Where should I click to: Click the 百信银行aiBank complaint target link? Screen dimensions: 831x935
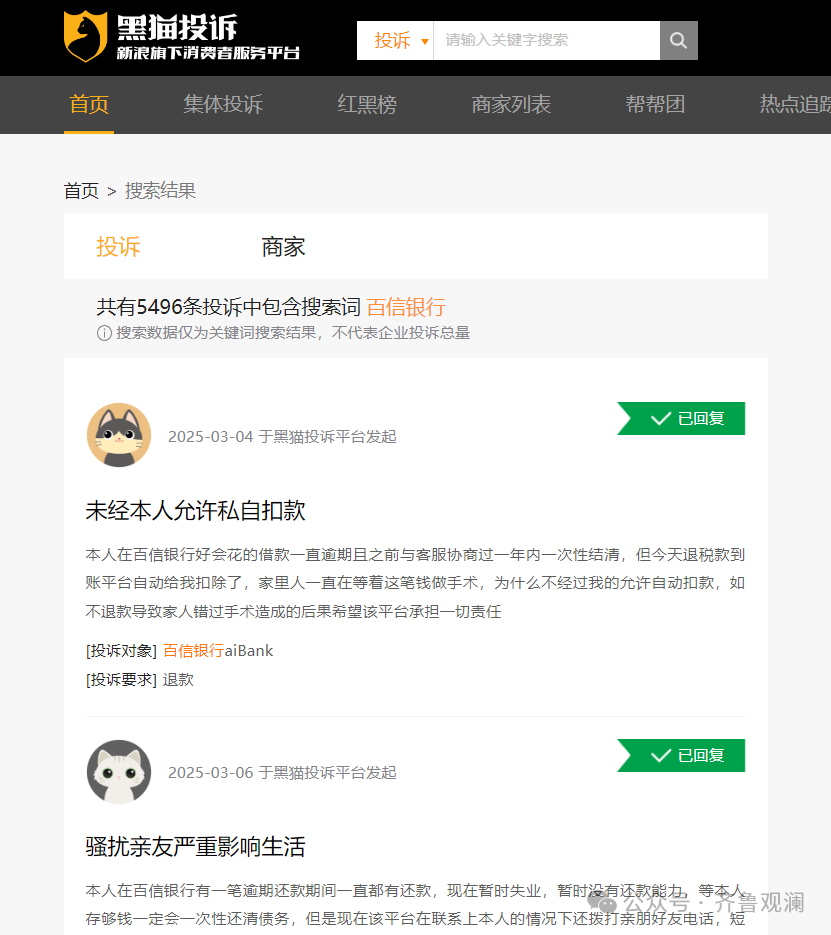pyautogui.click(x=218, y=651)
